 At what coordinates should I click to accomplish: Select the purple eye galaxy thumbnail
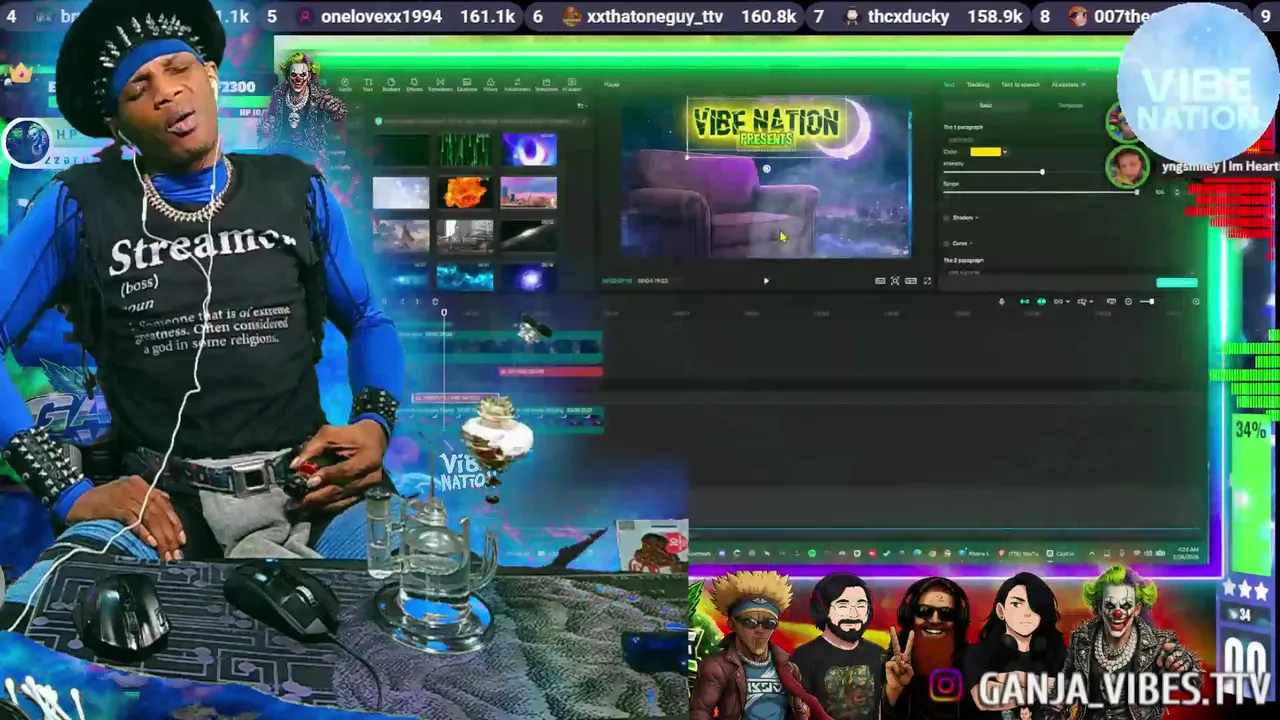(x=529, y=150)
